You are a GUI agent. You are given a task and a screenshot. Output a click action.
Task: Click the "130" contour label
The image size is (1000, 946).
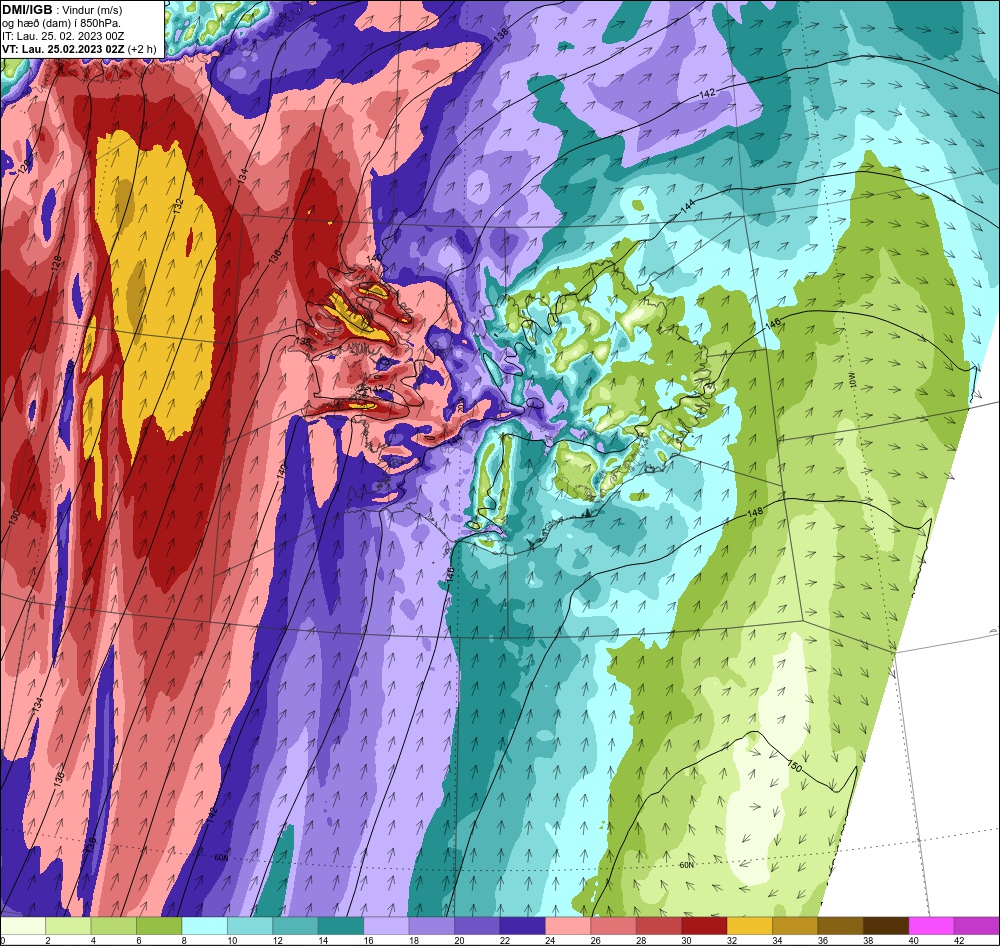click(x=15, y=517)
